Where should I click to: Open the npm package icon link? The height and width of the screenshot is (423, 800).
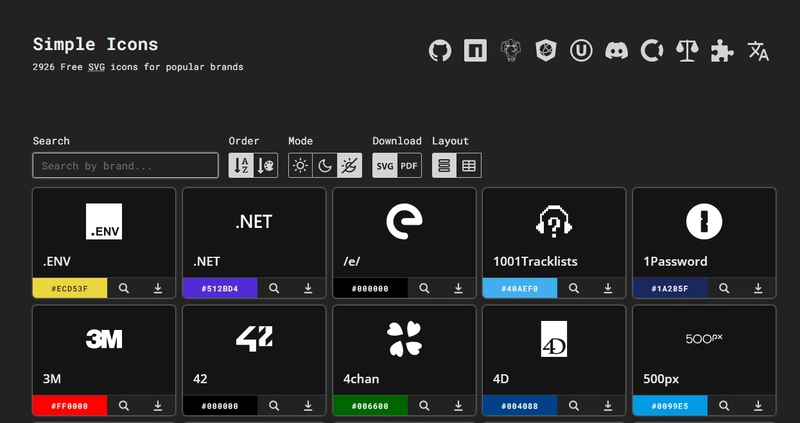475,51
